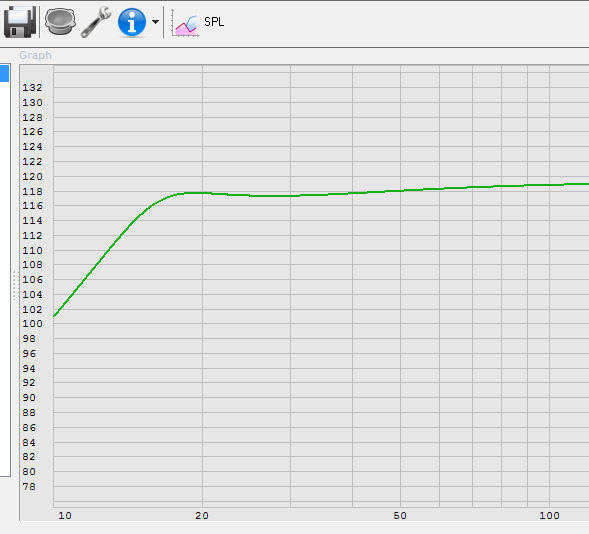Click the floppy disk save icon

20,22
